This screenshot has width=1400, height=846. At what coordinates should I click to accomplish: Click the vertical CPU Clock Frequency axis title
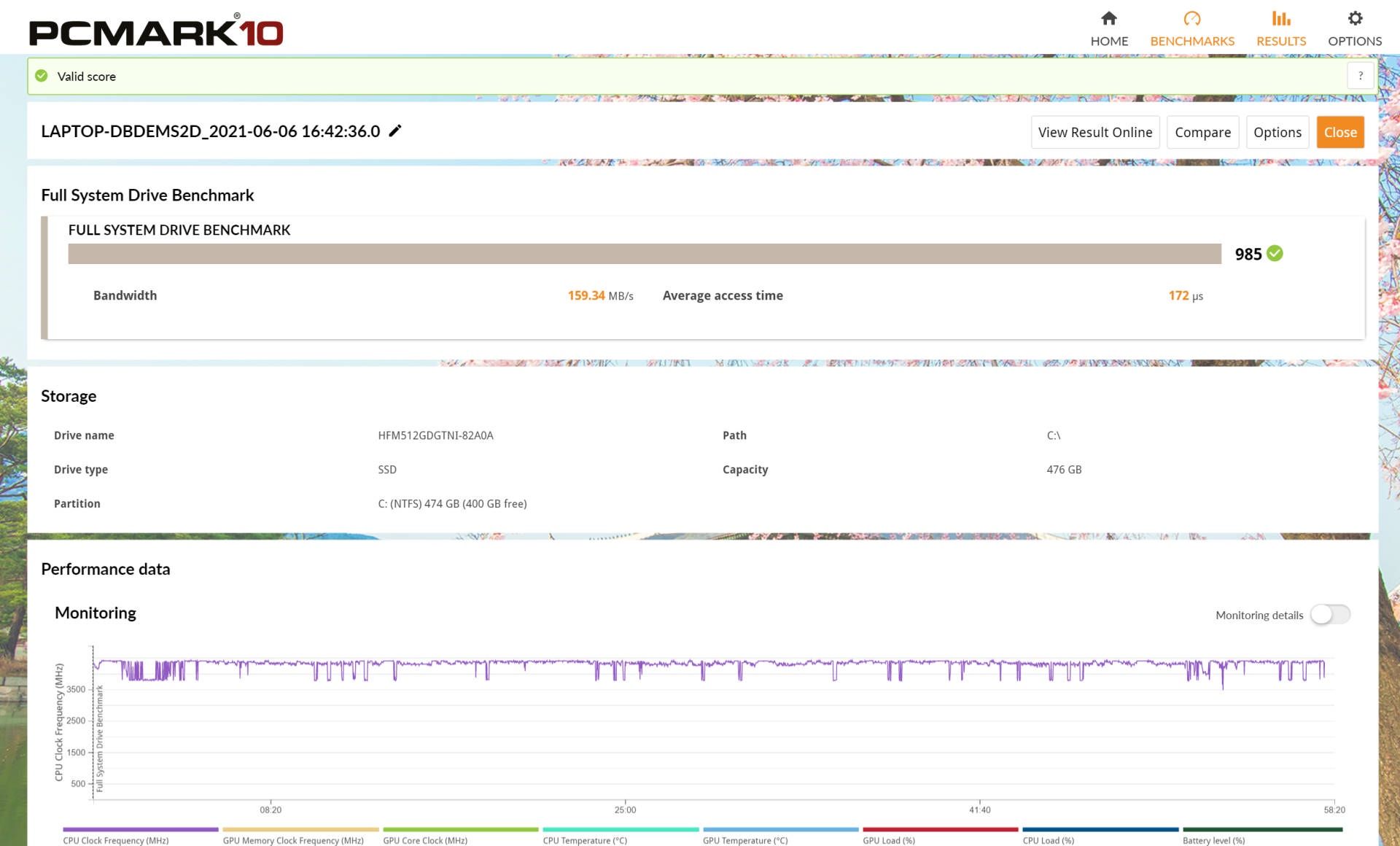click(x=59, y=722)
